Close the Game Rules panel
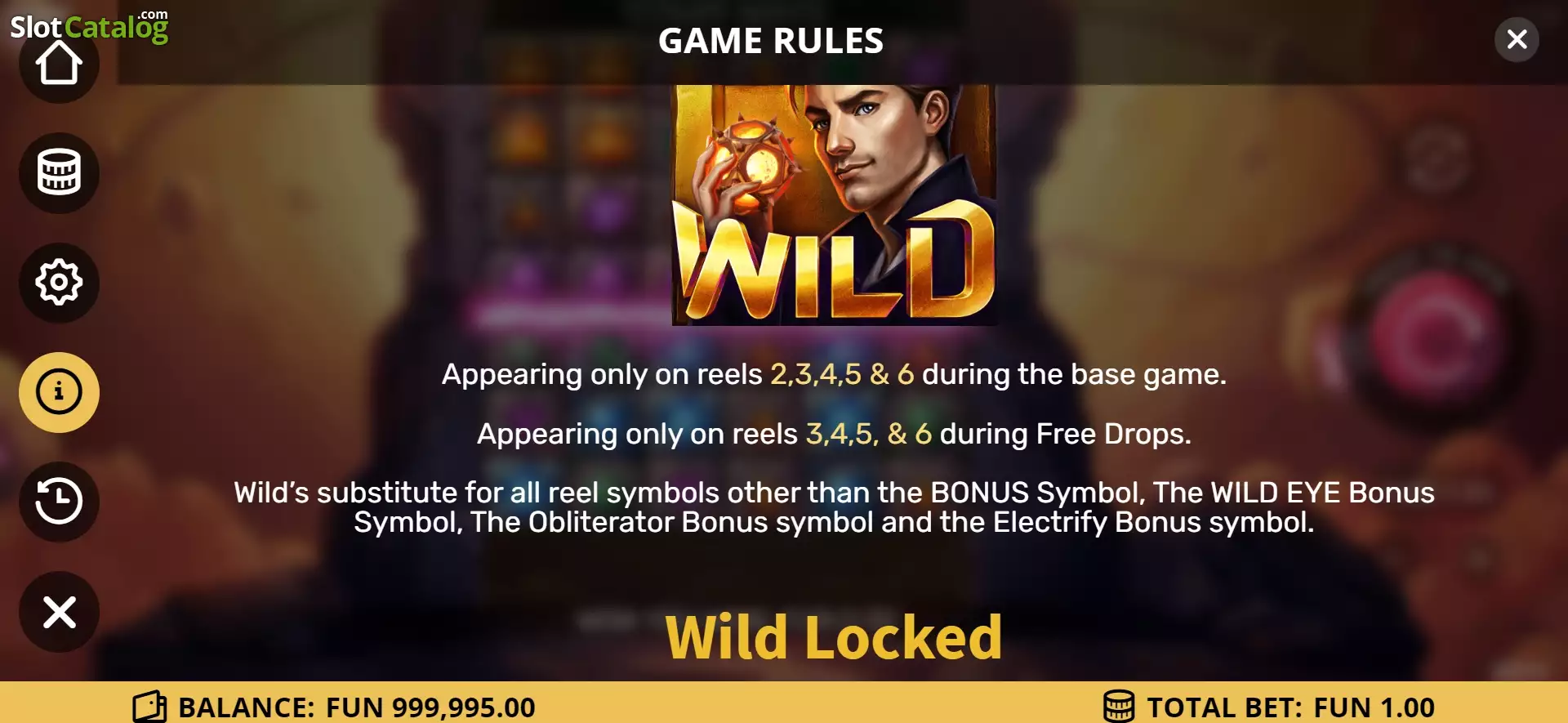The image size is (1568, 723). coord(1517,39)
